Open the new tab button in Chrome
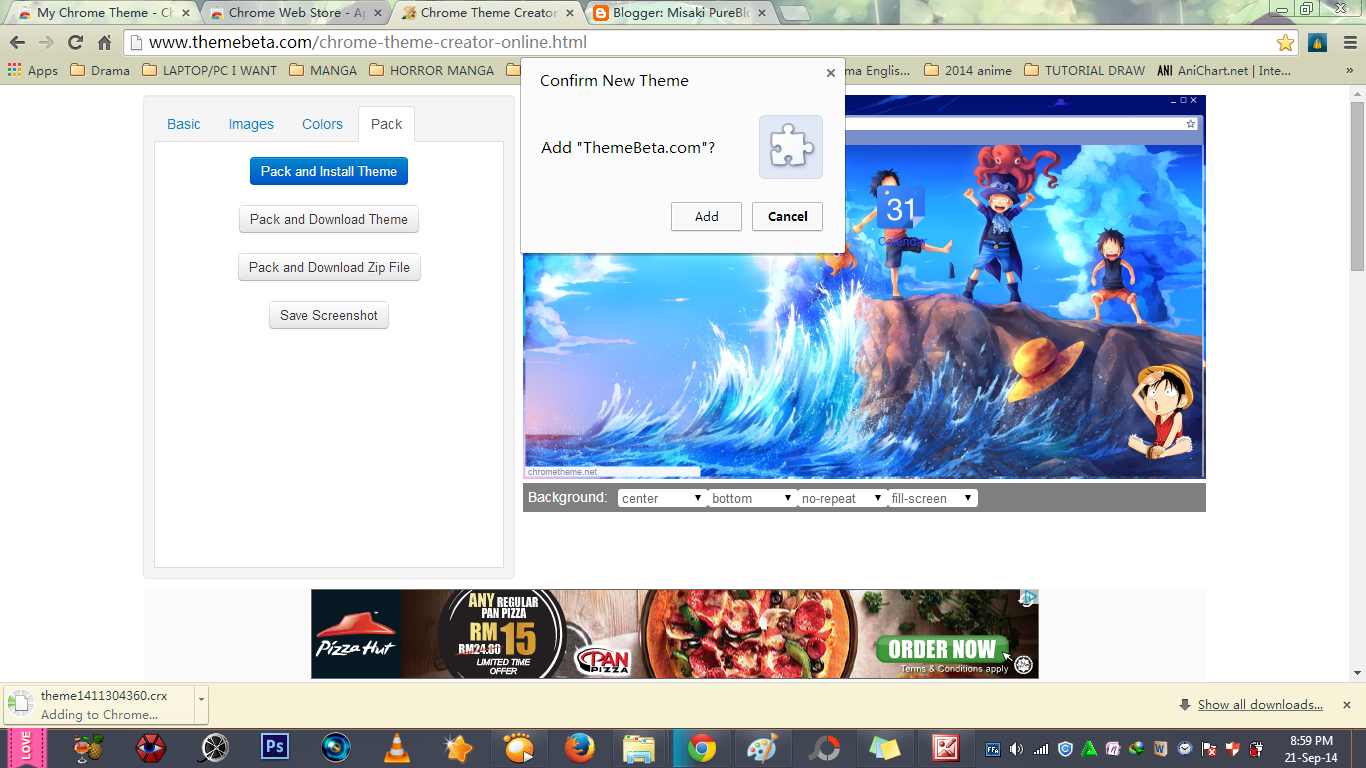Image resolution: width=1366 pixels, height=768 pixels. pos(795,13)
